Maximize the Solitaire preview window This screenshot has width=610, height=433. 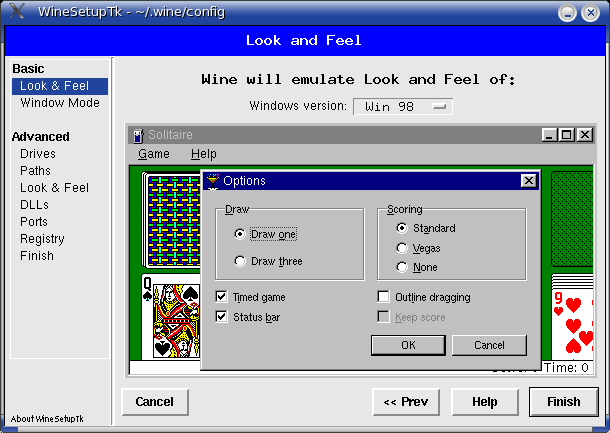(566, 135)
